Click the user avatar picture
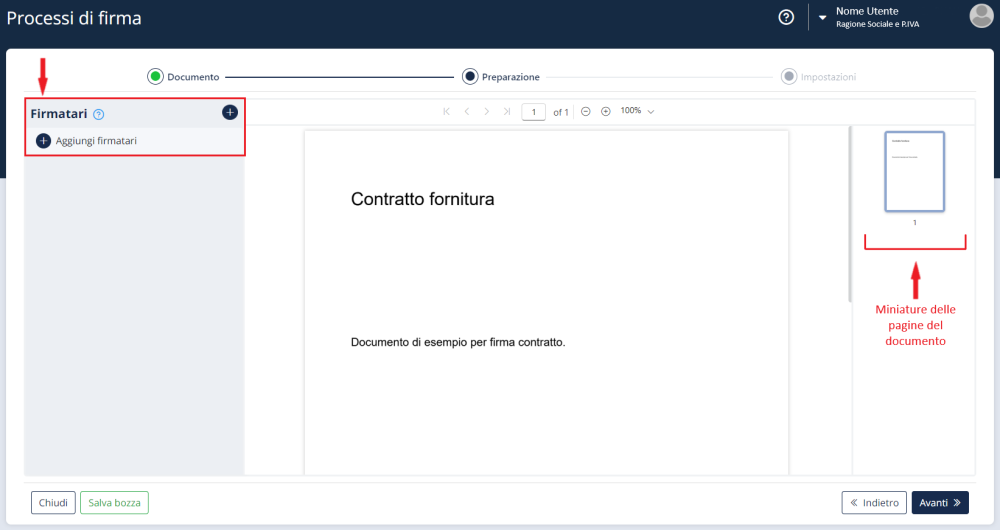 tap(982, 16)
